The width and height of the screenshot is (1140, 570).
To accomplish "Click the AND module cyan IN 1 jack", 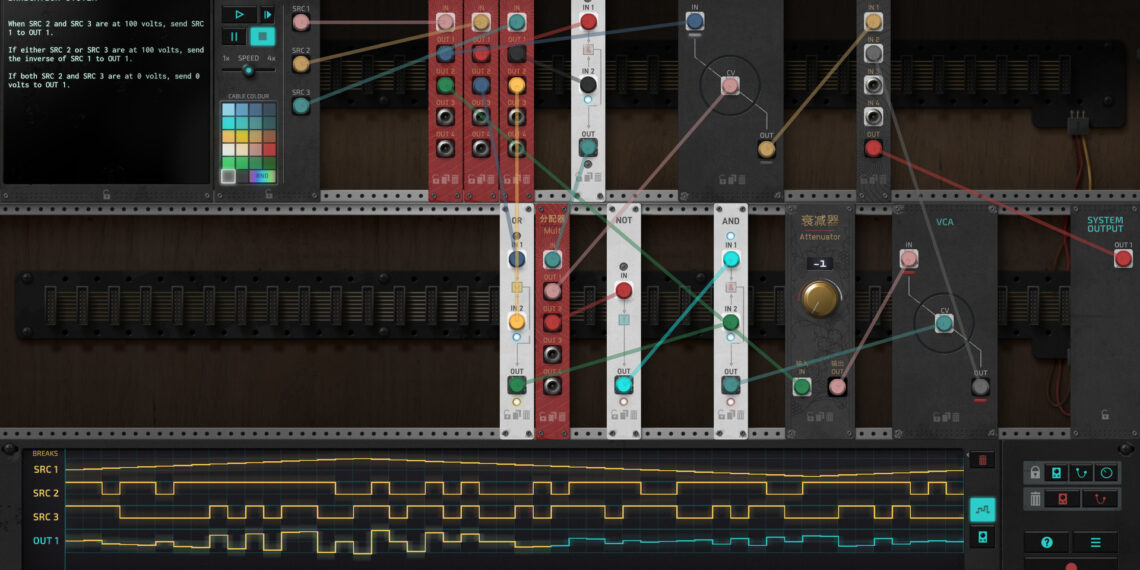I will click(731, 259).
